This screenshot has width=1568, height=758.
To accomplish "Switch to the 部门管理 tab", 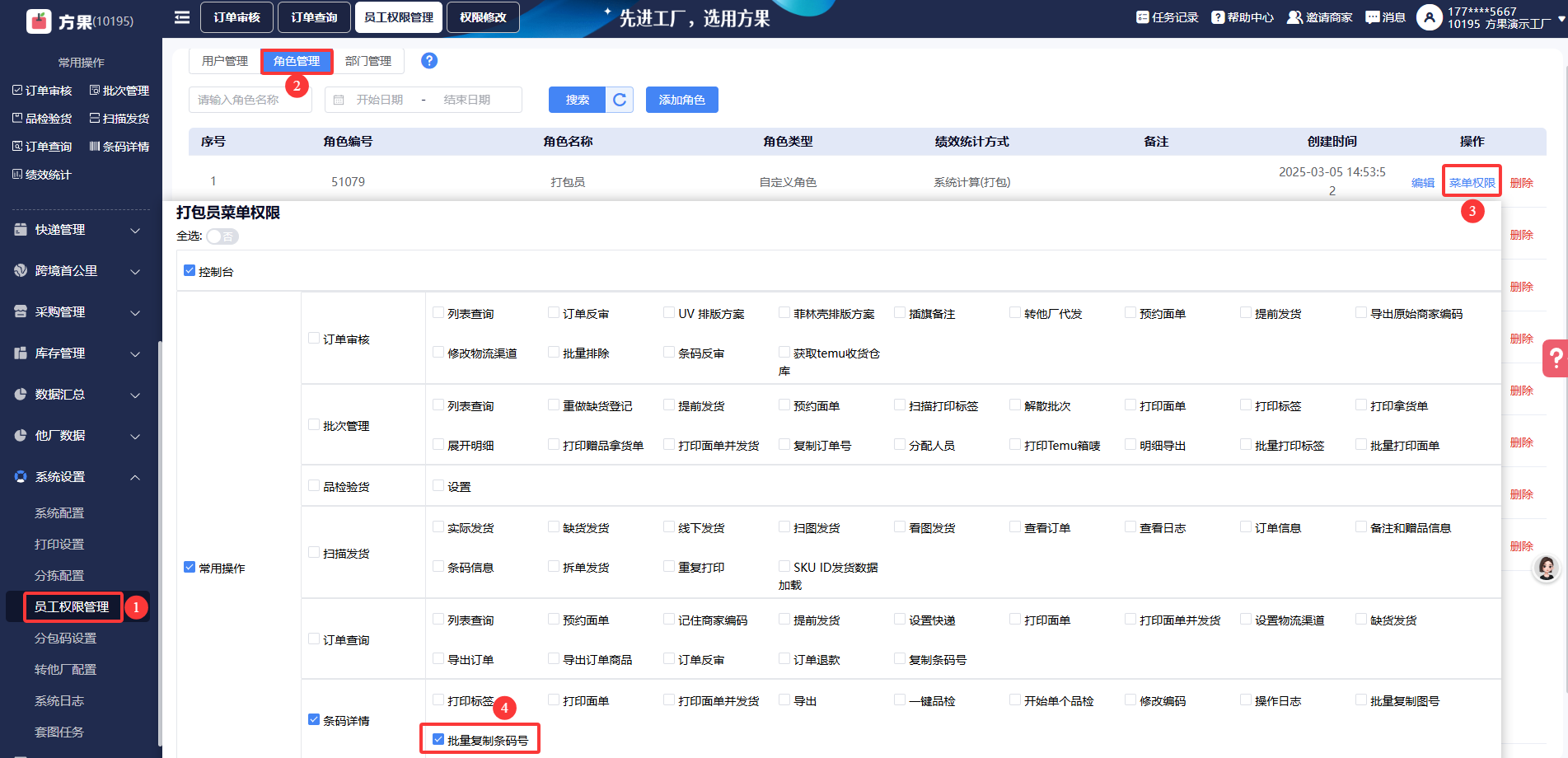I will point(368,61).
